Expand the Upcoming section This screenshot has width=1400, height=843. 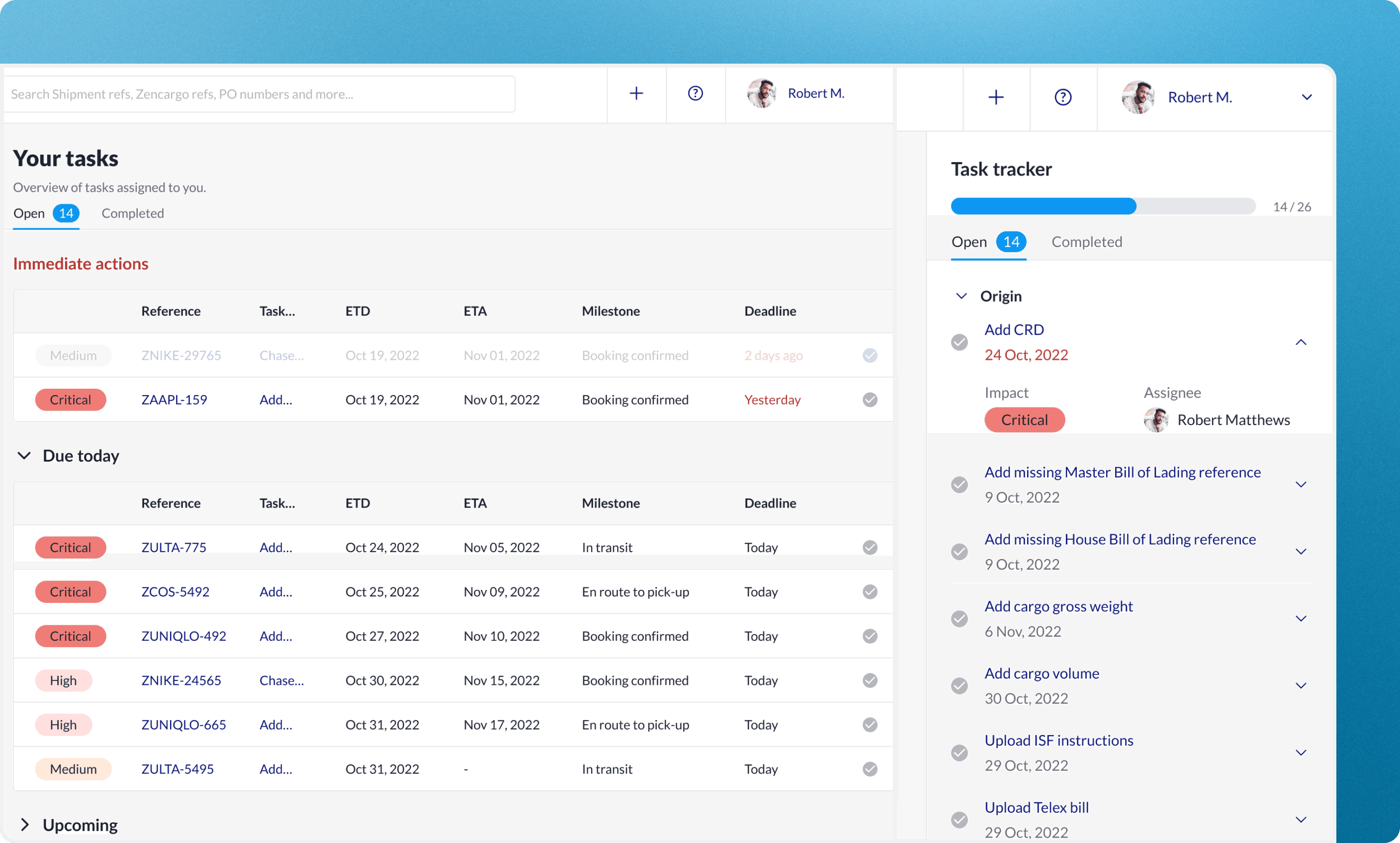(x=24, y=824)
